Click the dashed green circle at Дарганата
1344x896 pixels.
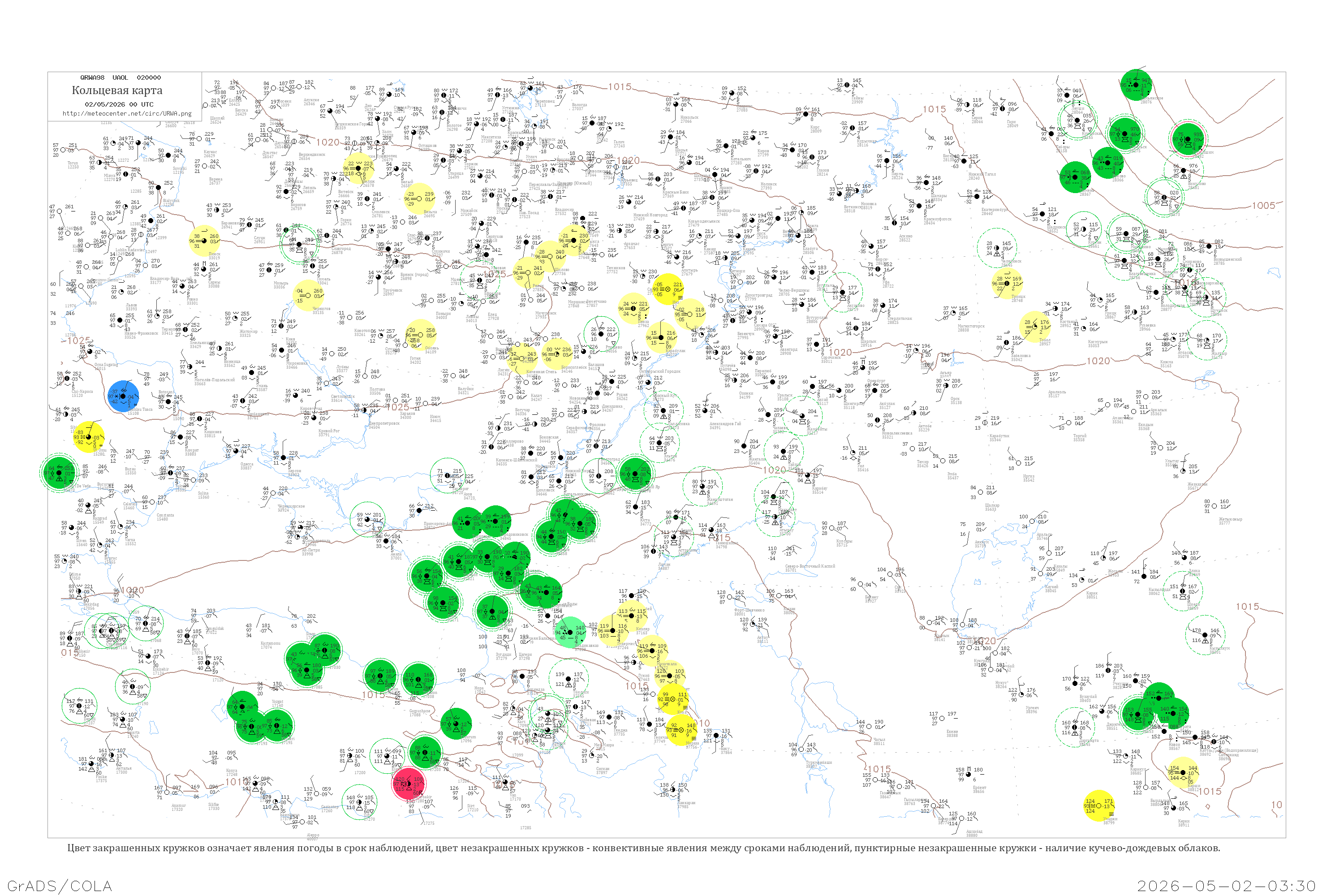tap(1075, 728)
